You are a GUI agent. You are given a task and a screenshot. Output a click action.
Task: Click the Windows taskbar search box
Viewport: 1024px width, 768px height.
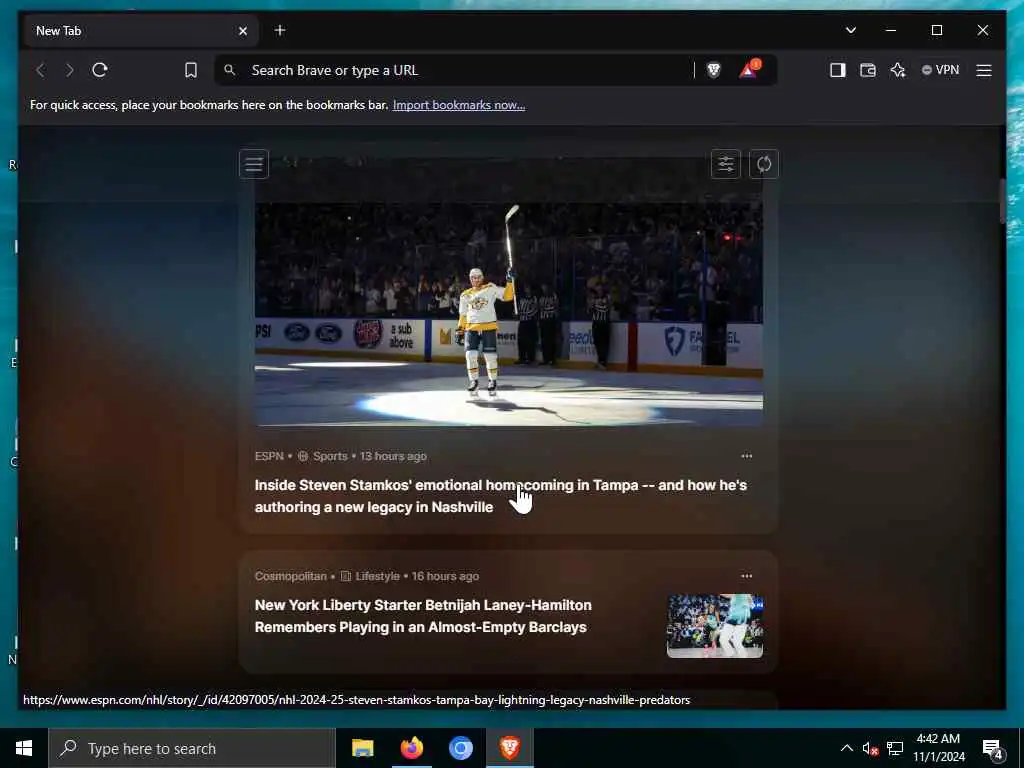192,748
